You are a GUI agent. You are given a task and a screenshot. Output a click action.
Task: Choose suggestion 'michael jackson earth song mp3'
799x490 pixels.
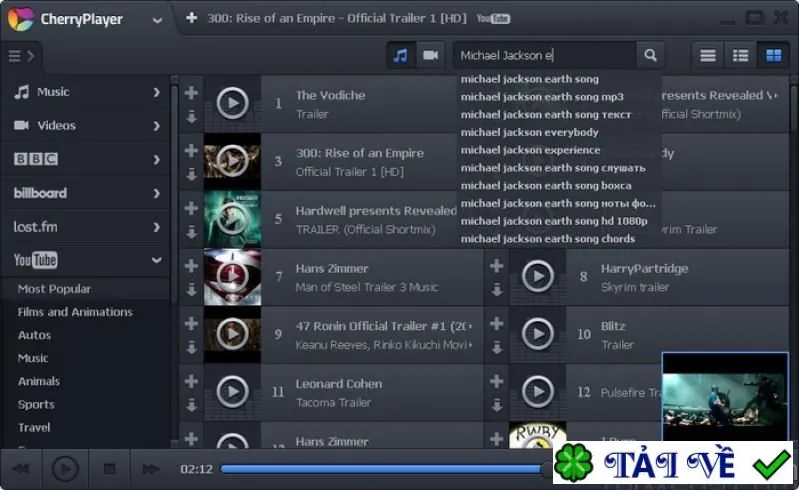click(542, 97)
